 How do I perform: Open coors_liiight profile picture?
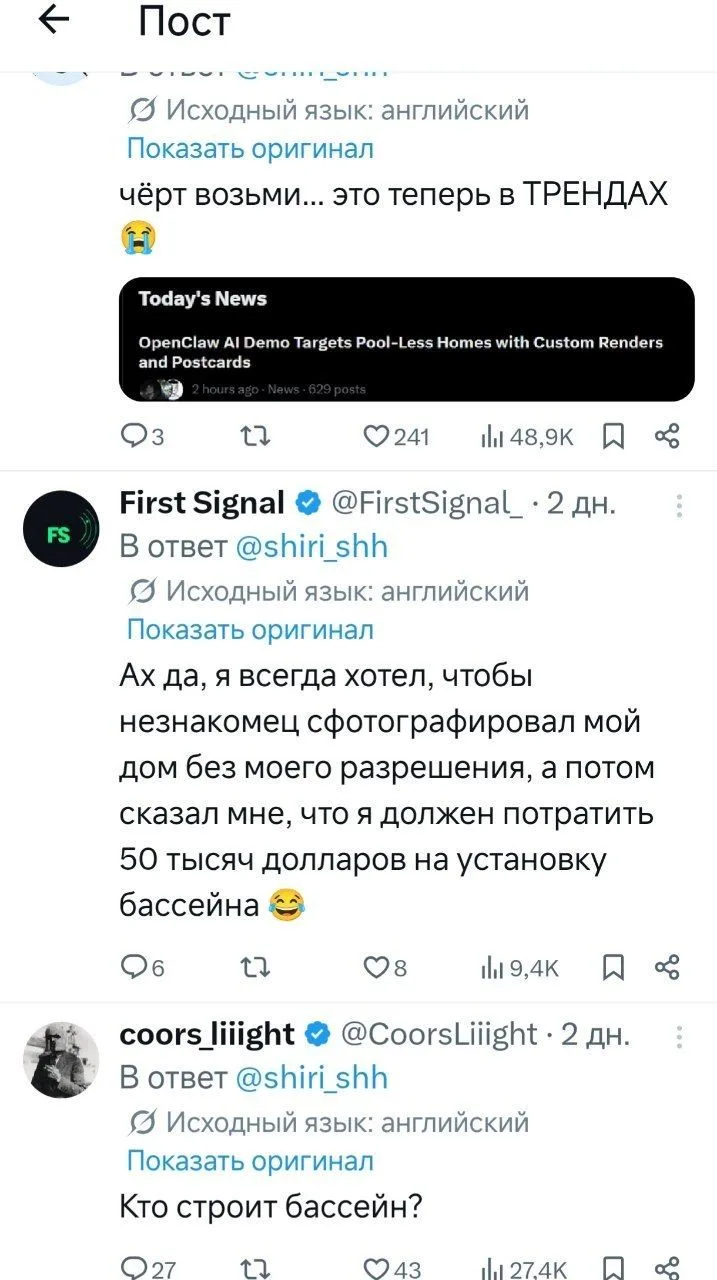(61, 1060)
